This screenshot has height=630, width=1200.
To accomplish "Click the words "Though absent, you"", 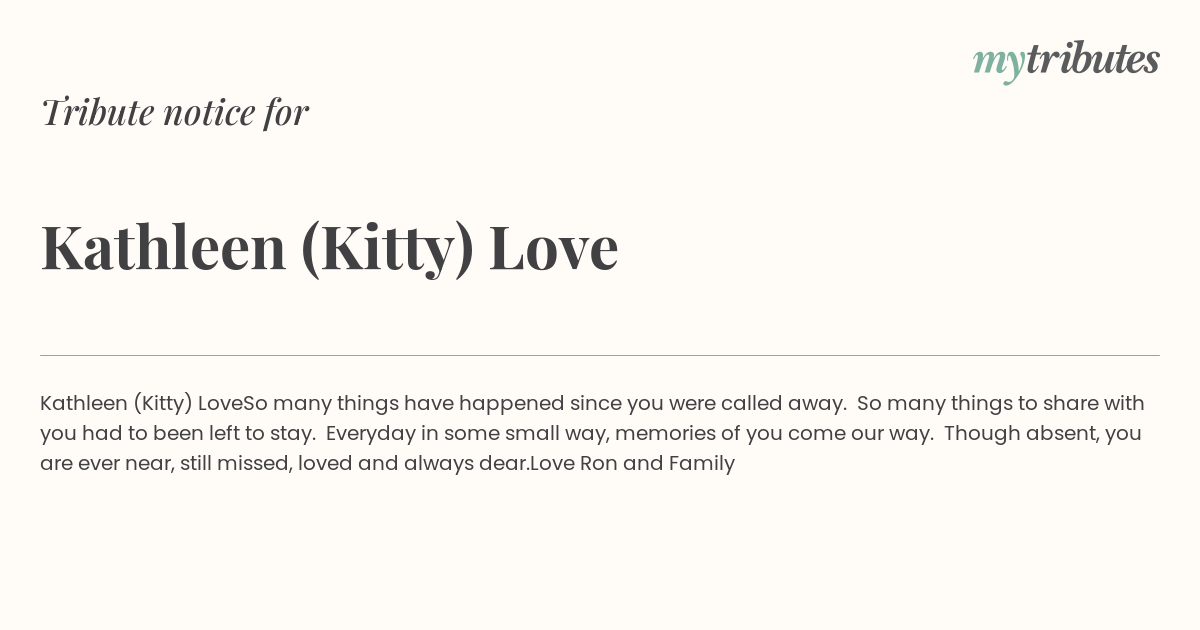I will point(1043,434).
